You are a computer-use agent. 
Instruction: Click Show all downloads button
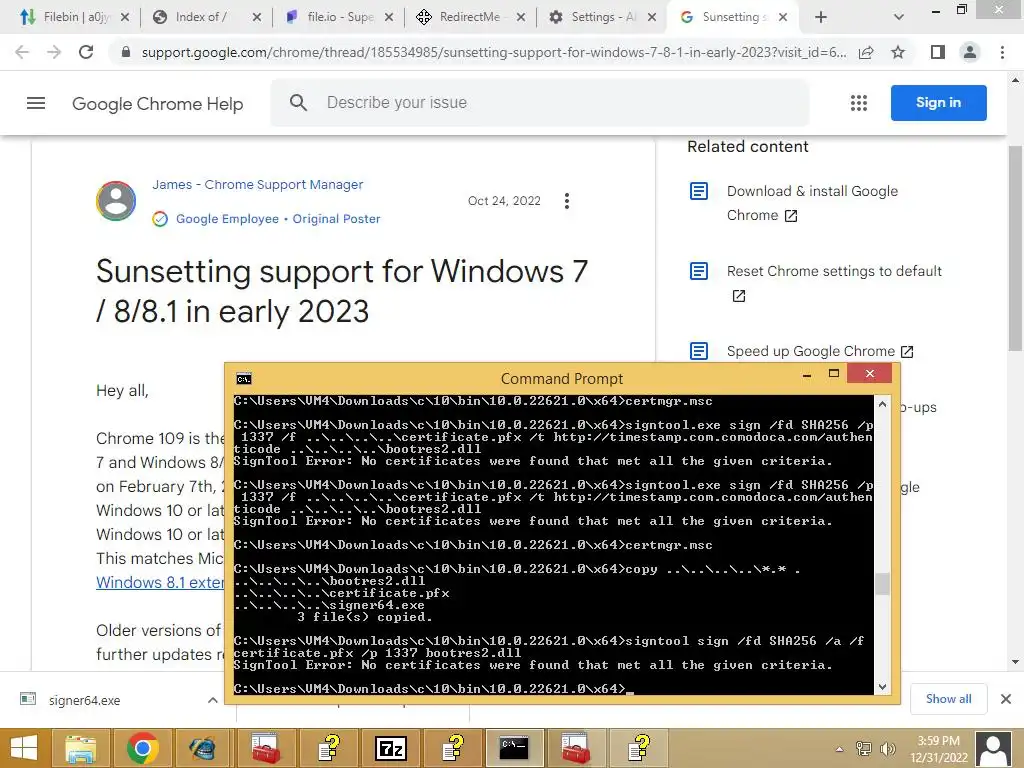(948, 699)
